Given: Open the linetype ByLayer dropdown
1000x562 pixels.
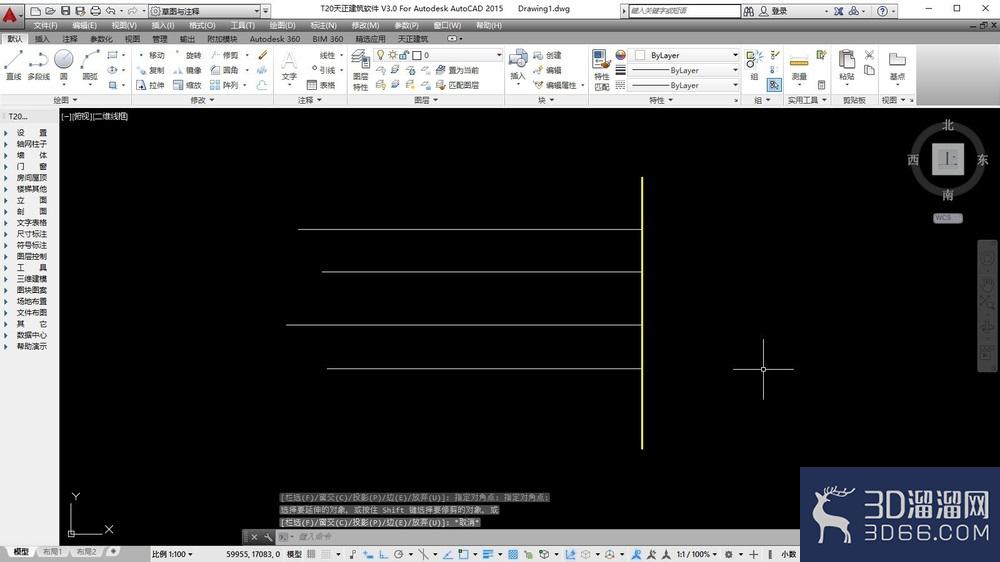Looking at the screenshot, I should [684, 85].
